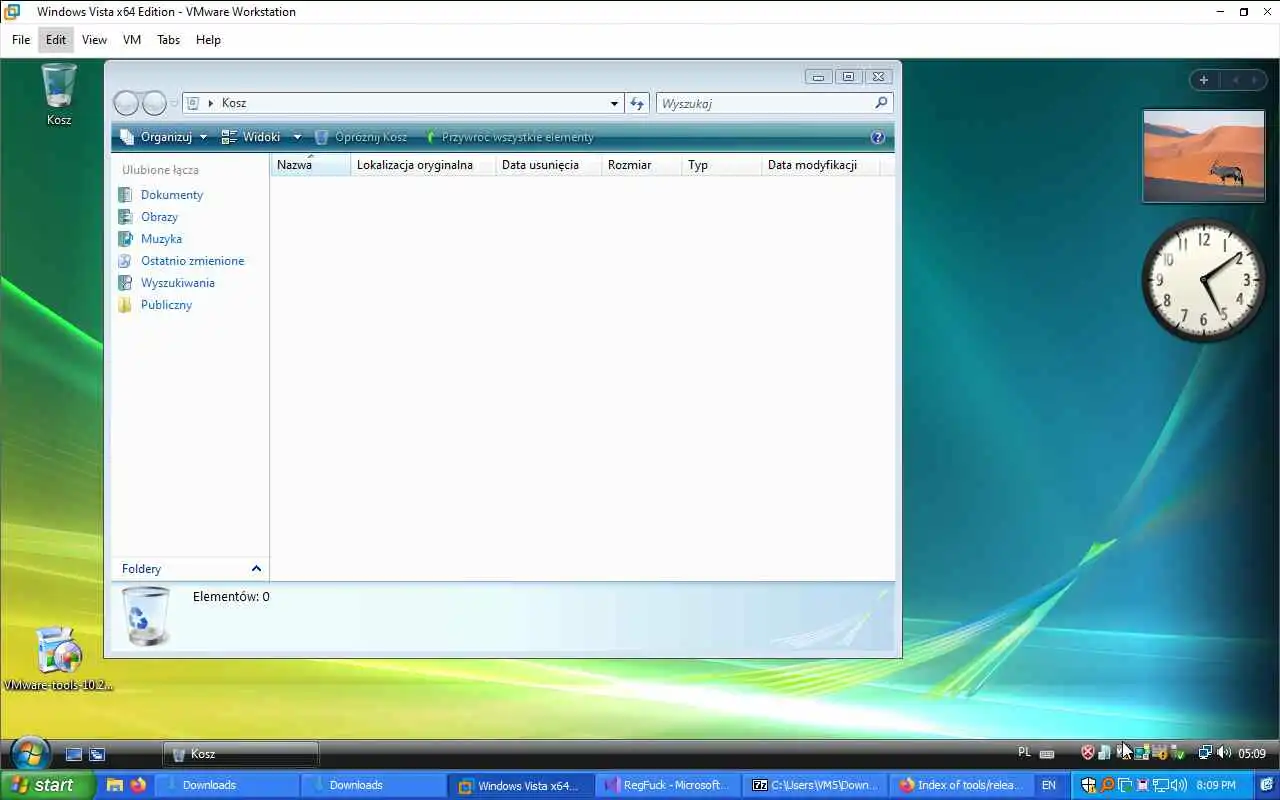This screenshot has width=1280, height=800.
Task: Click Opróżnij Kosz in the toolbar
Action: pyautogui.click(x=361, y=137)
